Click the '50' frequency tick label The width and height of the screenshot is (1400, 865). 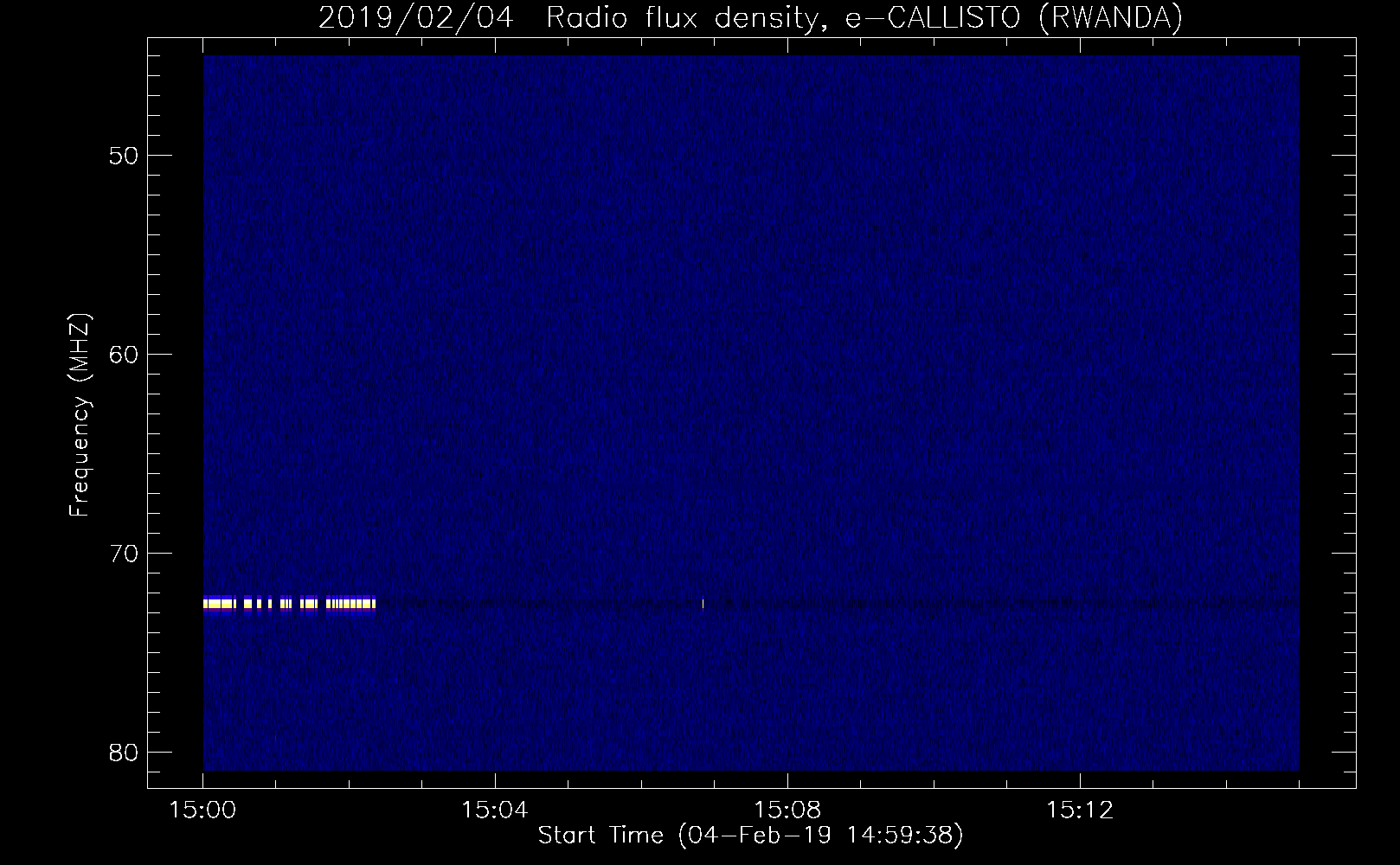pos(124,156)
